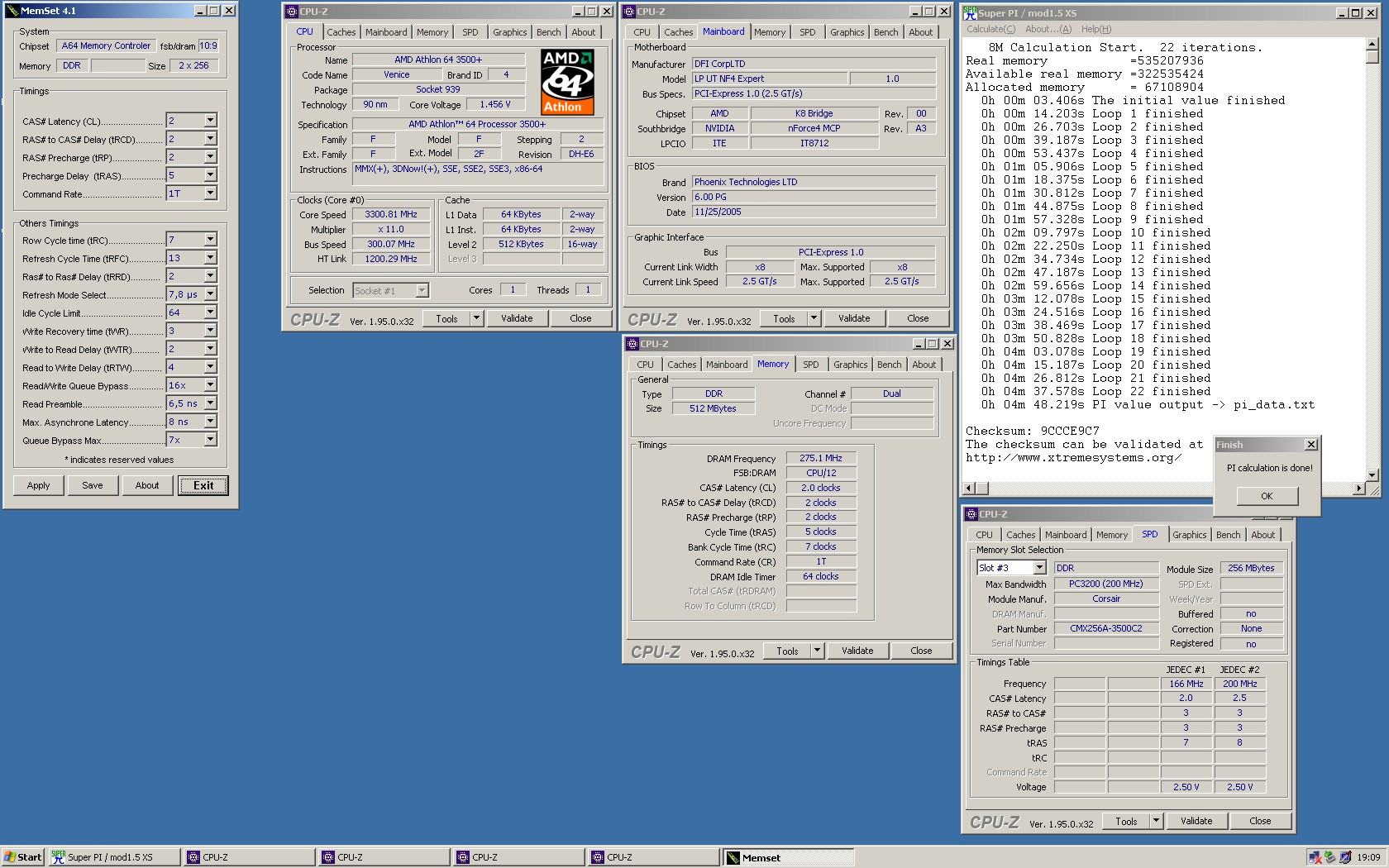The height and width of the screenshot is (868, 1389).
Task: Click the Super PI window title icon
Action: pyautogui.click(x=970, y=12)
